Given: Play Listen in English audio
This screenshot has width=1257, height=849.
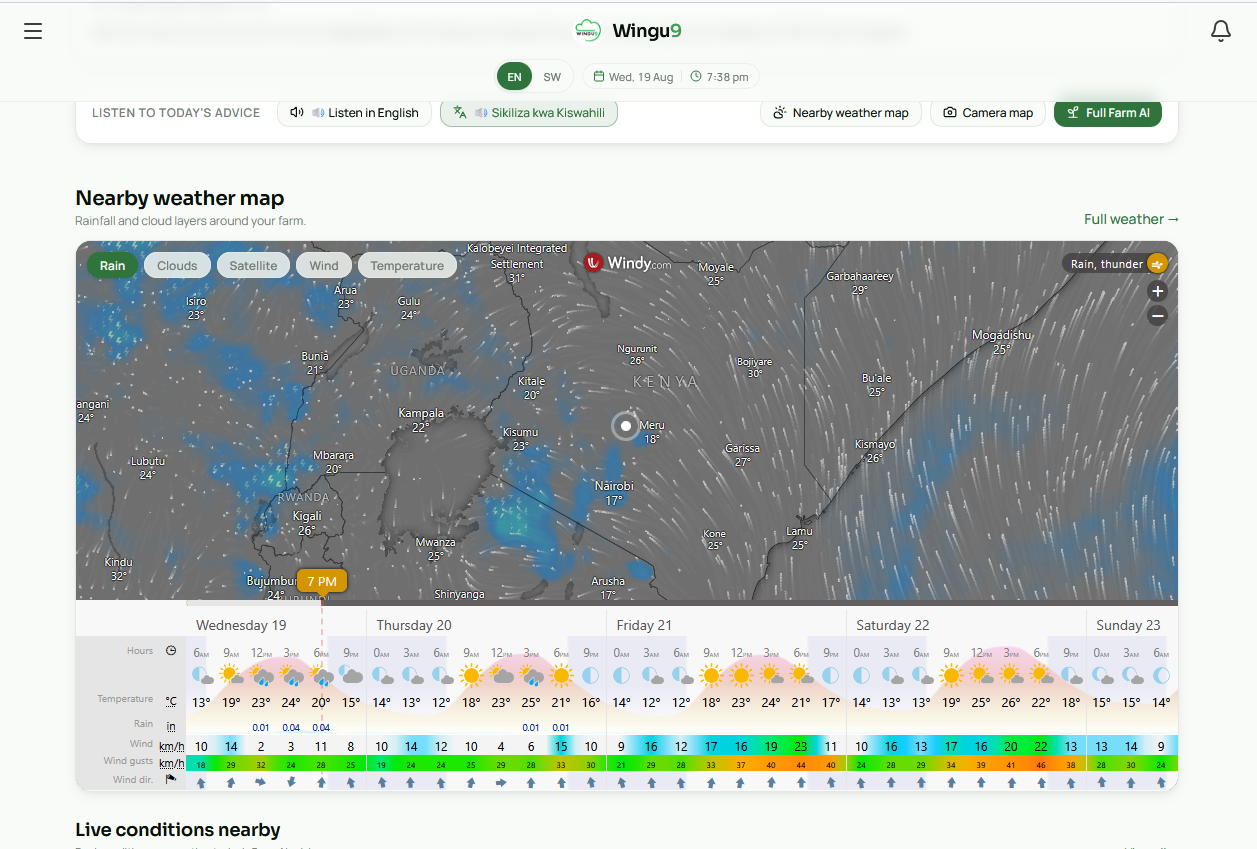Looking at the screenshot, I should [354, 113].
